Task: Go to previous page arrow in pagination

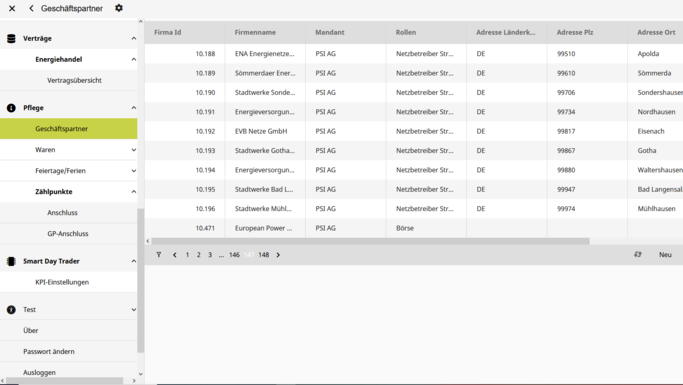Action: click(x=175, y=255)
